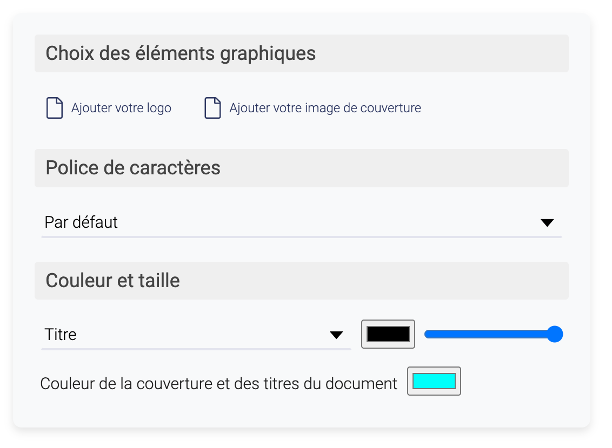The image size is (612, 448).
Task: Click the 'Choix des éléments graphiques' header
Action: pyautogui.click(x=181, y=53)
